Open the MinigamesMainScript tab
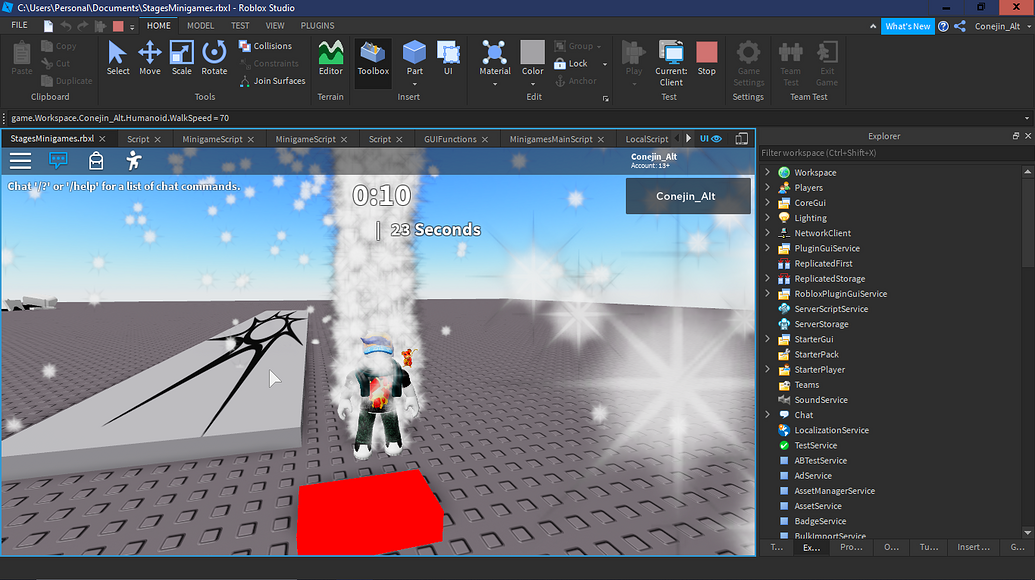This screenshot has width=1035, height=580. [551, 139]
